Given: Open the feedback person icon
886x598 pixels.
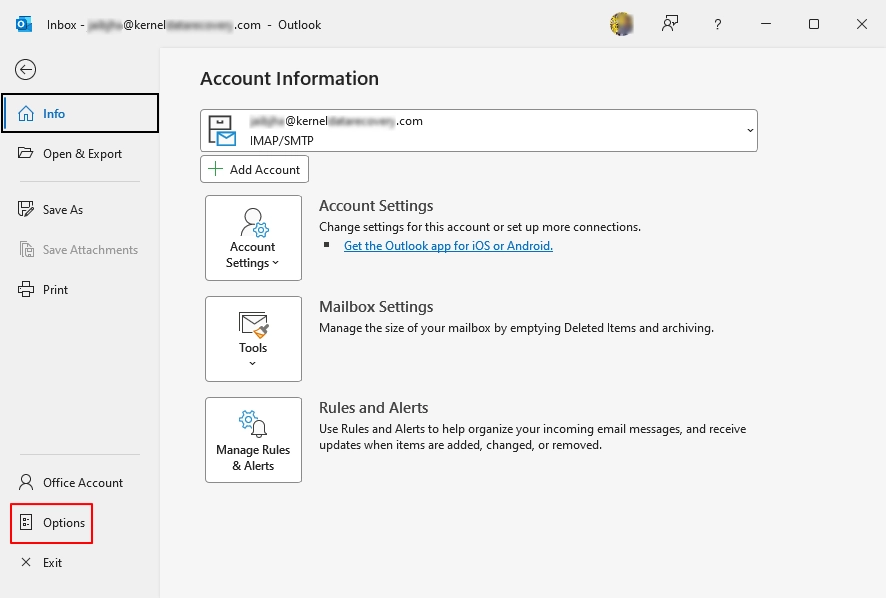Looking at the screenshot, I should click(x=670, y=24).
